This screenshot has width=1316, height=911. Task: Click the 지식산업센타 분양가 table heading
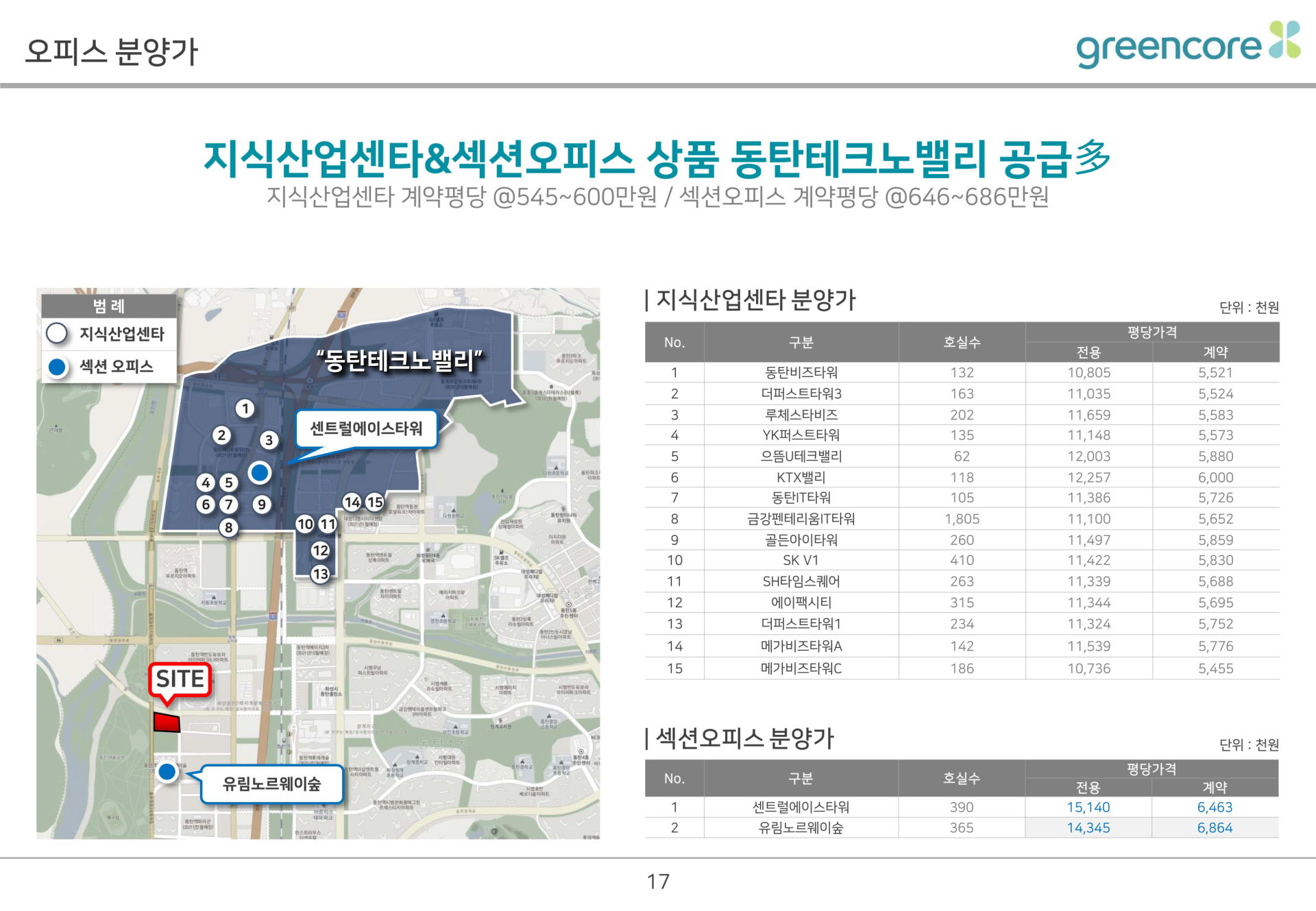point(756,300)
